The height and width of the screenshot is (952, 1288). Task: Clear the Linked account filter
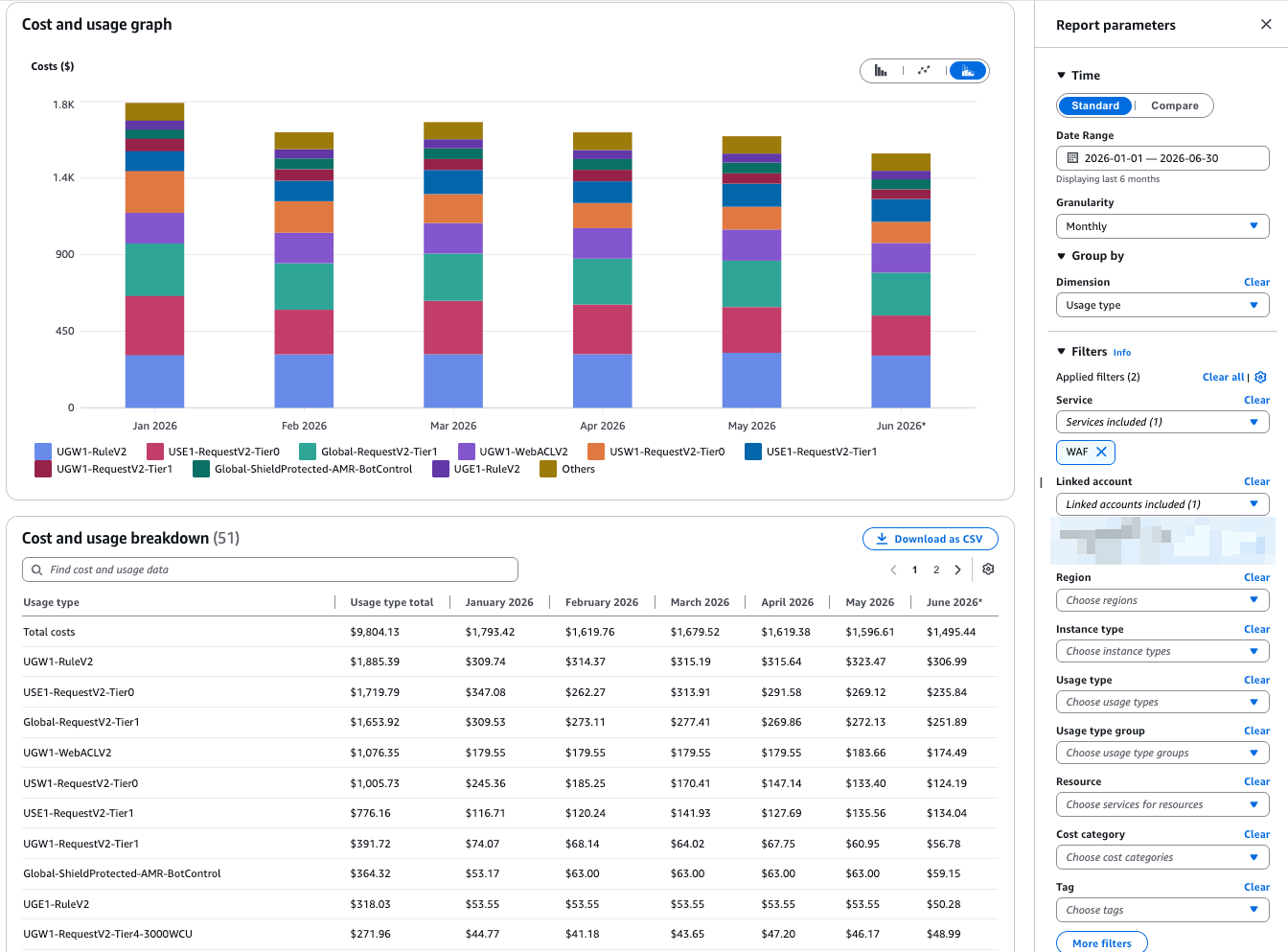(x=1256, y=481)
